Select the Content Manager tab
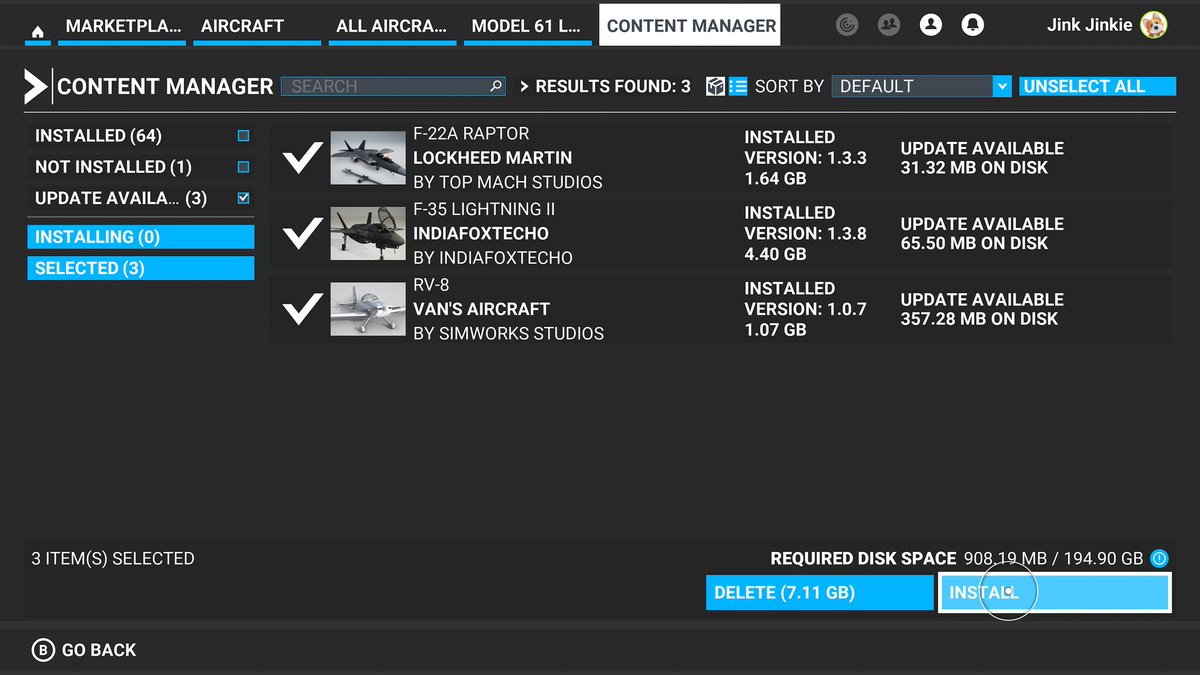The height and width of the screenshot is (675, 1200). [691, 26]
